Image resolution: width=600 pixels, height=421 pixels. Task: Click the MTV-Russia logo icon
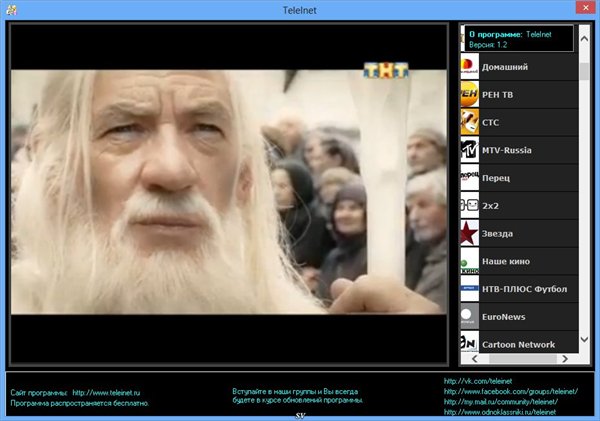coord(470,150)
